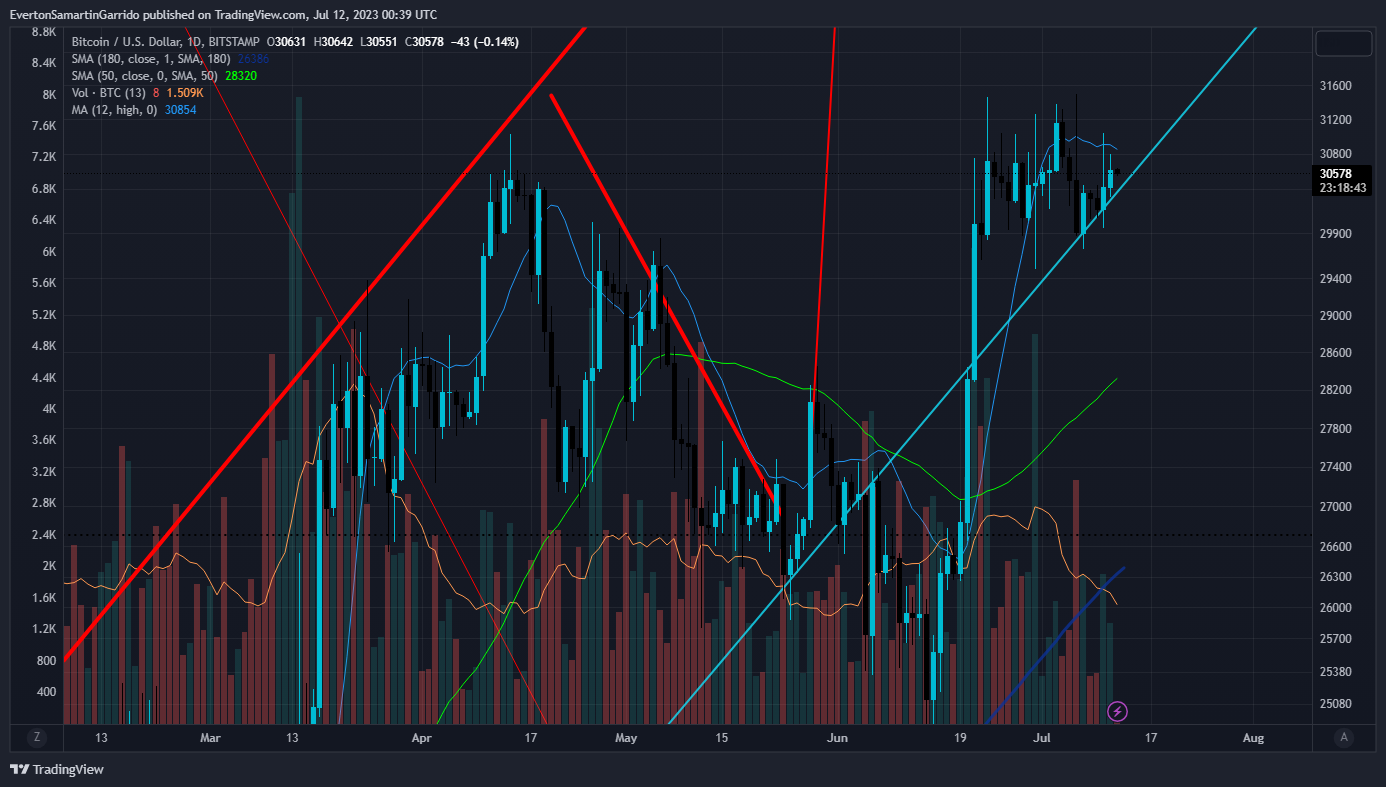Select the MA (12, high, 0) legend

(x=116, y=110)
